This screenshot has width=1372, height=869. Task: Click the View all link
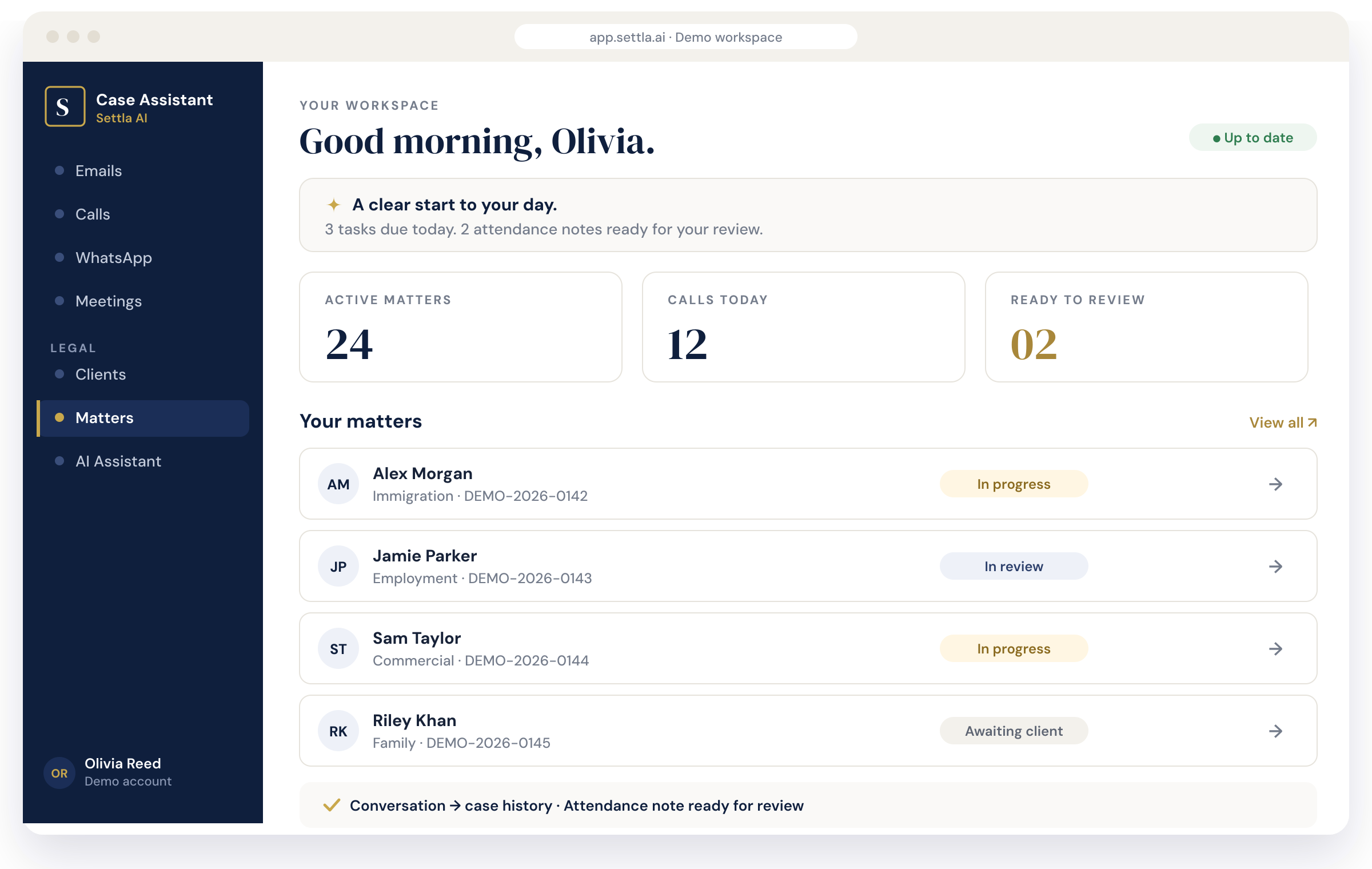tap(1283, 422)
